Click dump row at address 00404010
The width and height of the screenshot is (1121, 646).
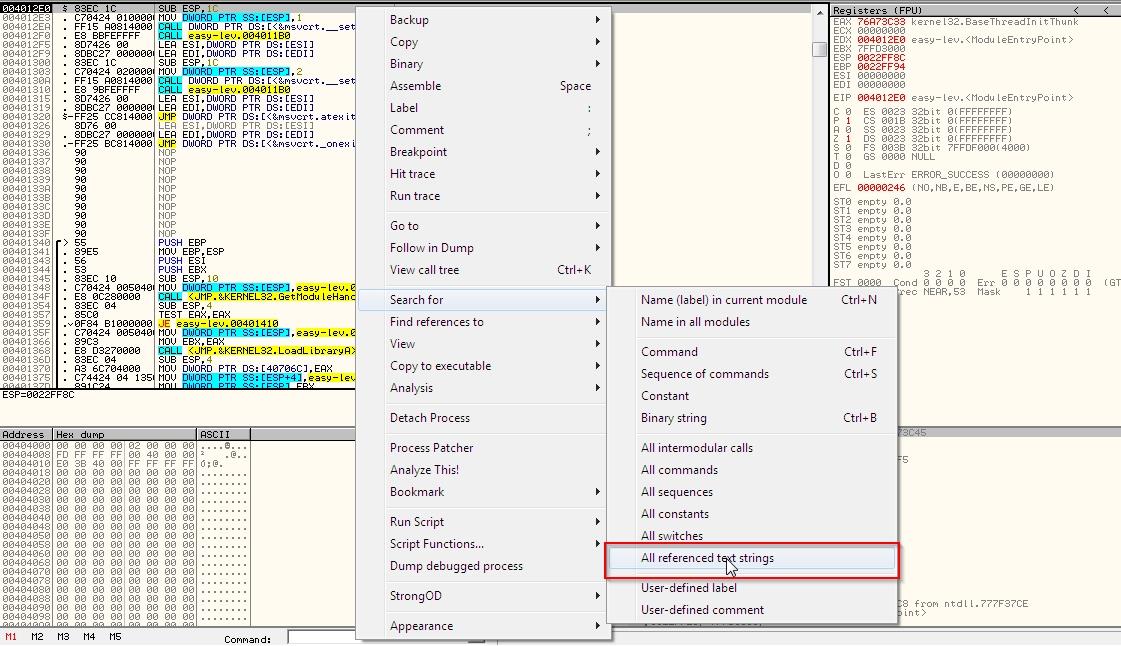pos(125,463)
